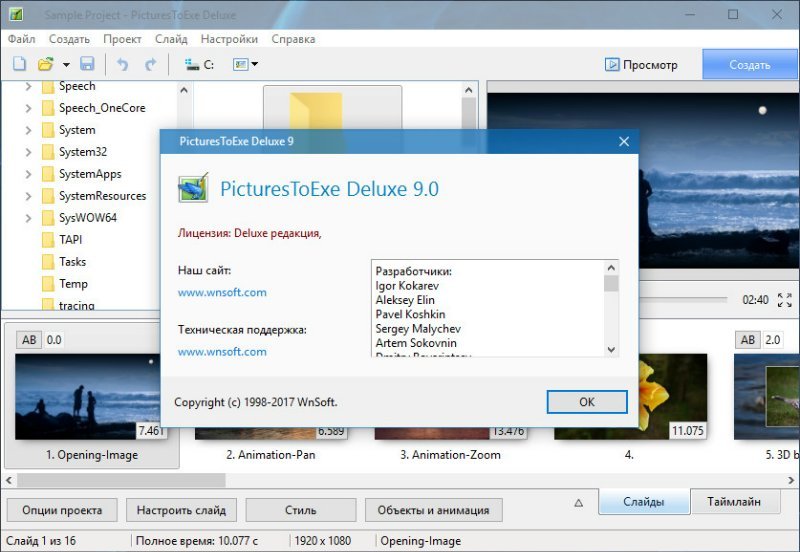Open www.wnsoft.com link under Наш сайт
Image resolution: width=800 pixels, height=552 pixels.
tap(222, 292)
